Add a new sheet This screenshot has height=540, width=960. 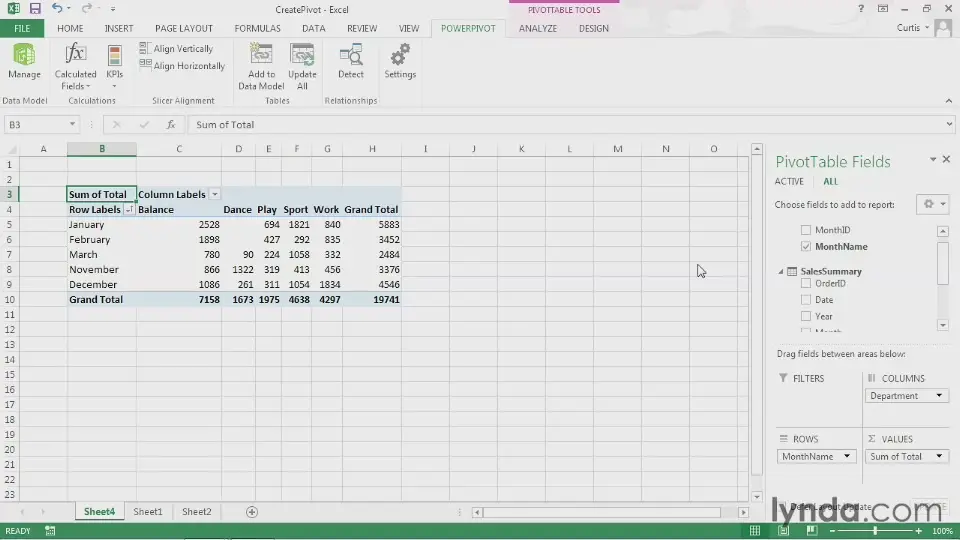coord(252,512)
